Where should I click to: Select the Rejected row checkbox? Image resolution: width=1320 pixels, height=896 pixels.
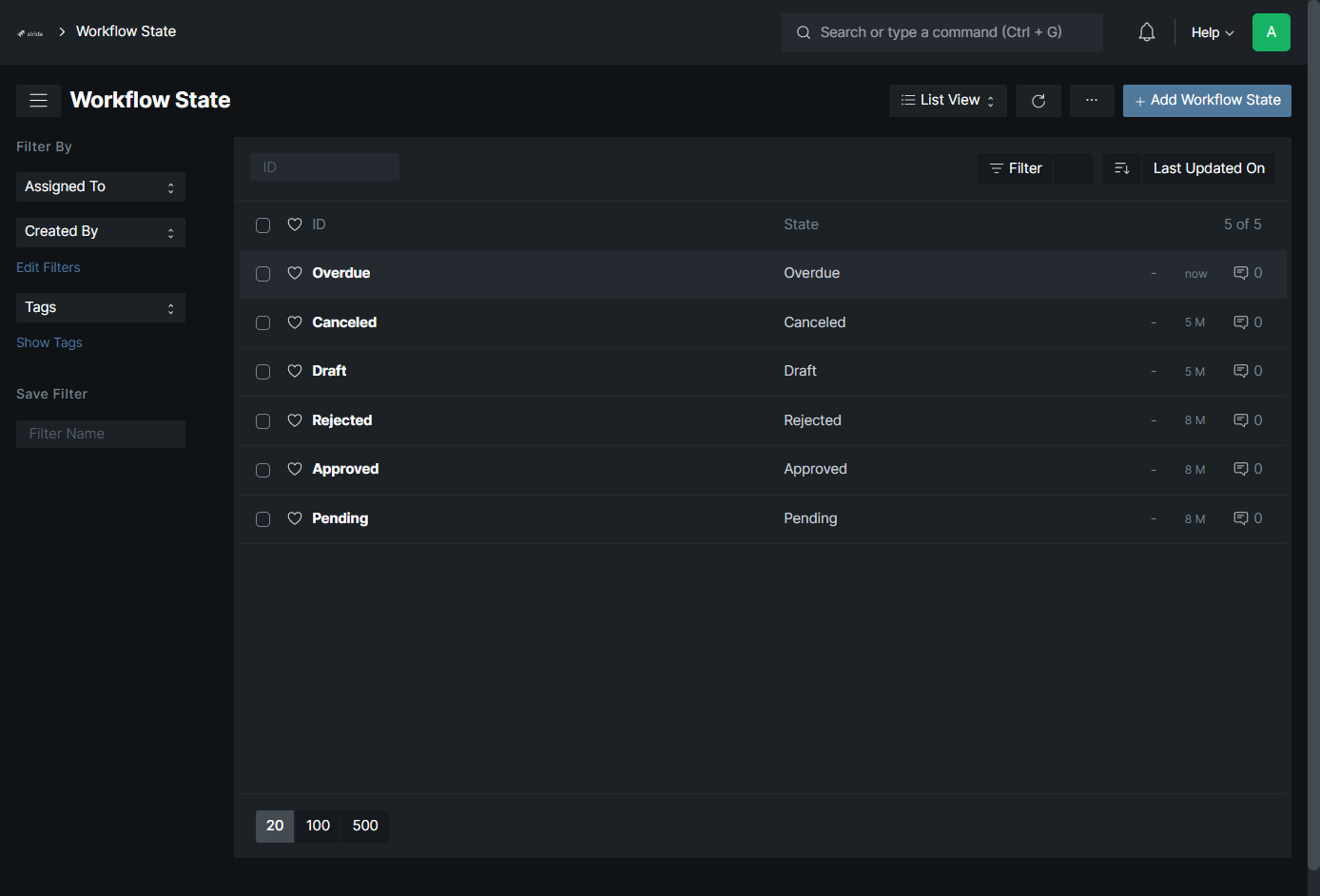pos(263,421)
